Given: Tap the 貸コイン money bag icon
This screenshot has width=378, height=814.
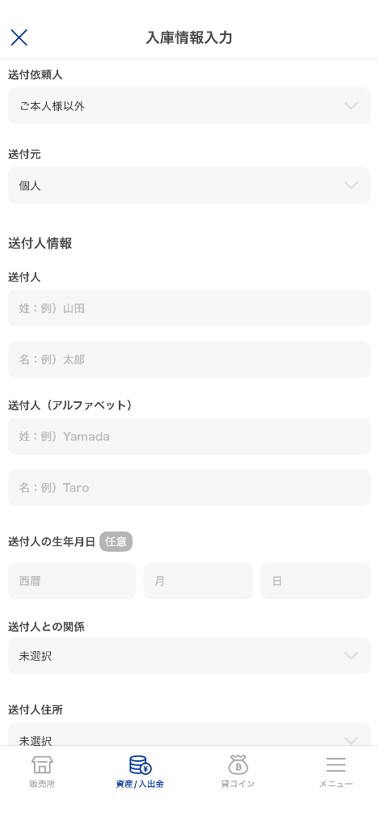Looking at the screenshot, I should click(x=238, y=765).
